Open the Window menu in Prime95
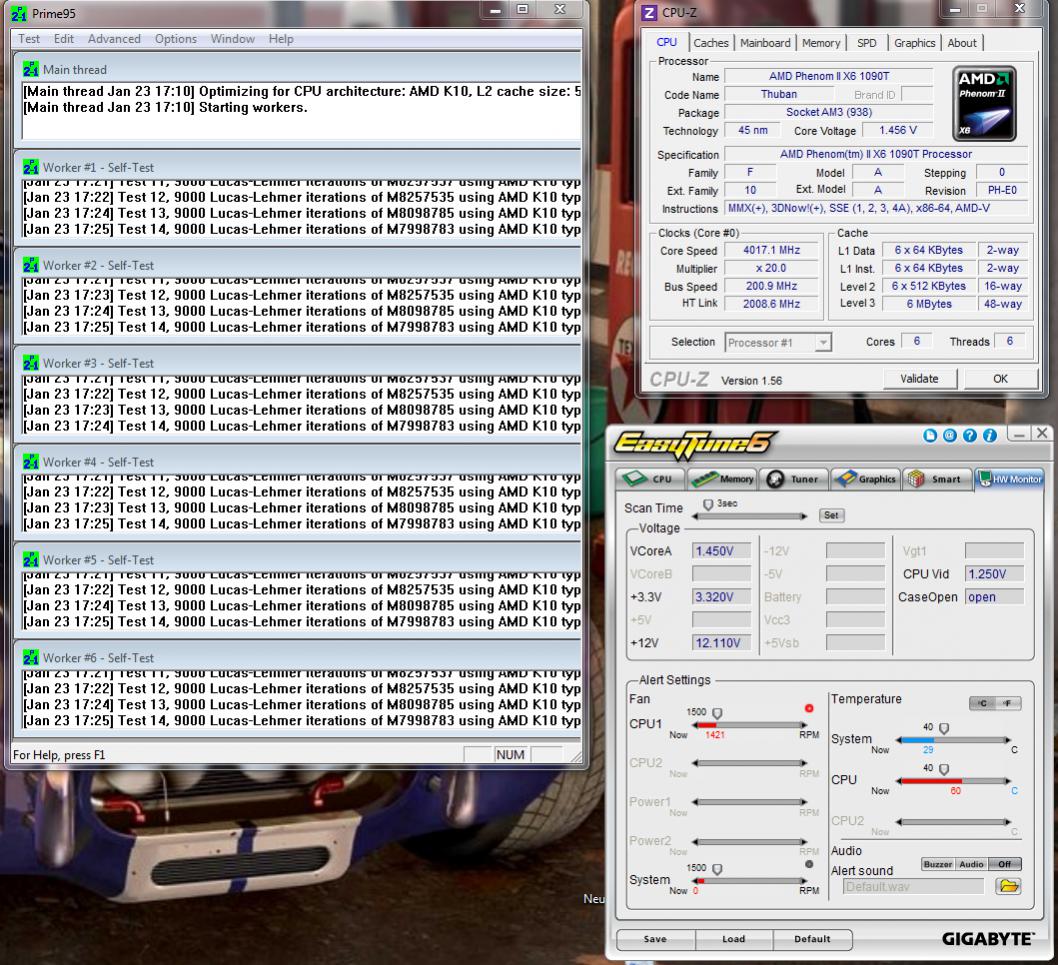 233,38
